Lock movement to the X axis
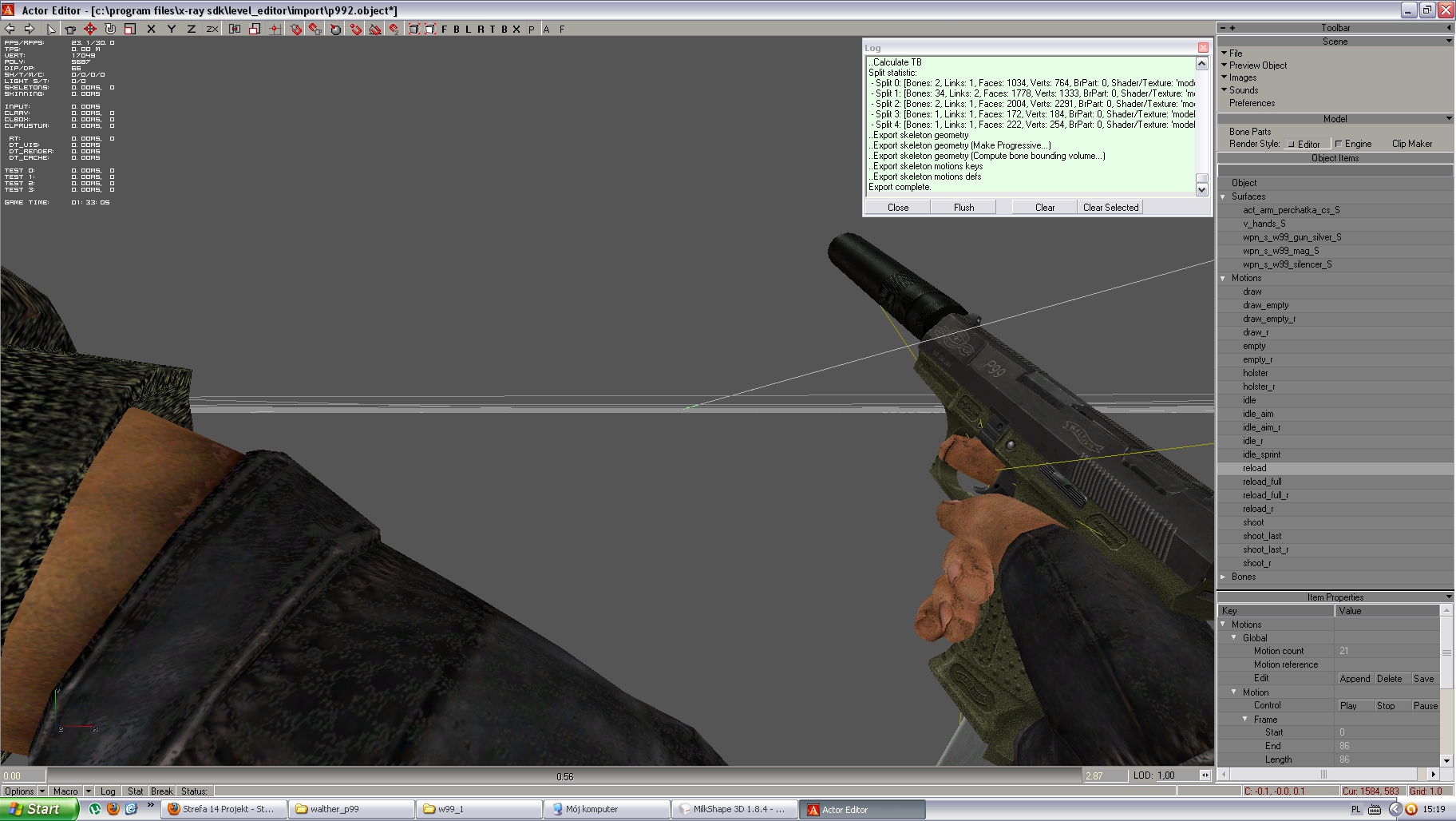This screenshot has height=821, width=1456. point(151,29)
